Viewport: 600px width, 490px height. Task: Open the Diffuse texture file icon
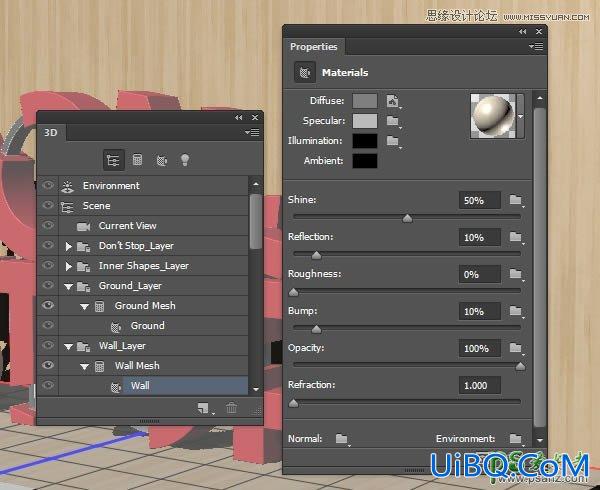coord(393,101)
